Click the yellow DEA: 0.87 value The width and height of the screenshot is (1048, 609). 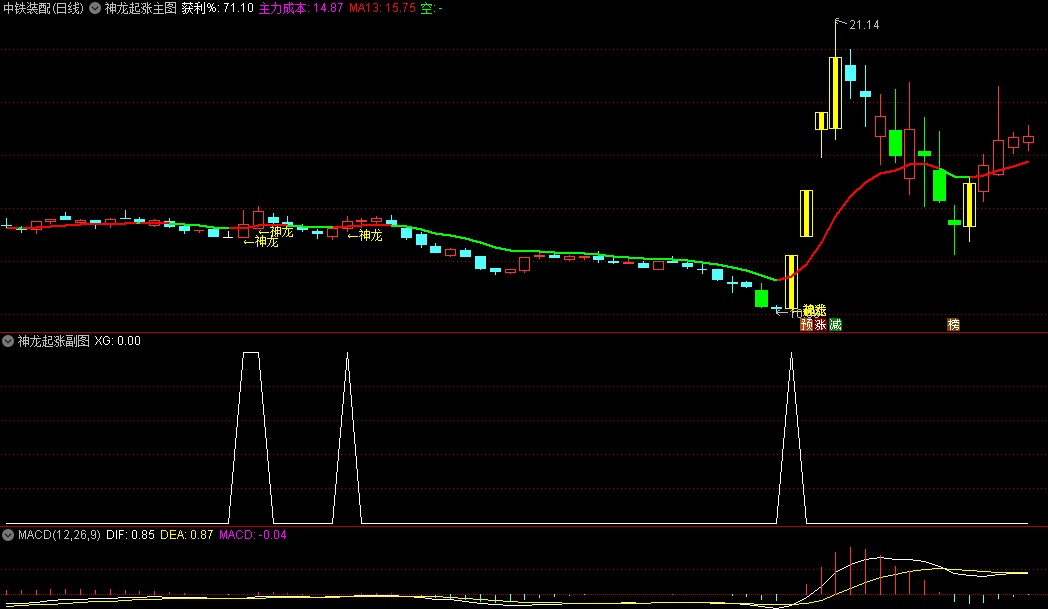click(186, 535)
